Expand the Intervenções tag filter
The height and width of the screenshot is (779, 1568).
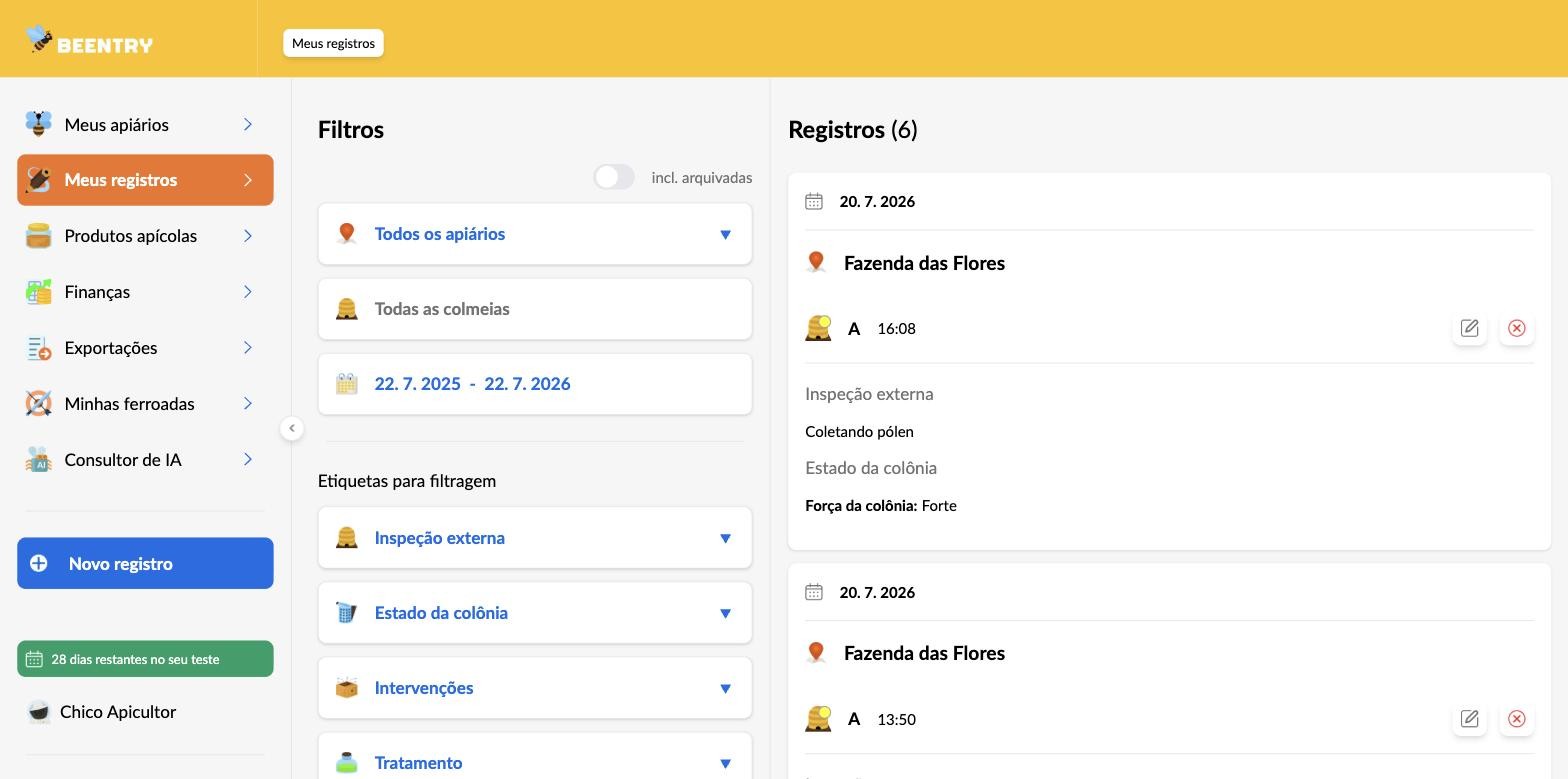tap(535, 688)
